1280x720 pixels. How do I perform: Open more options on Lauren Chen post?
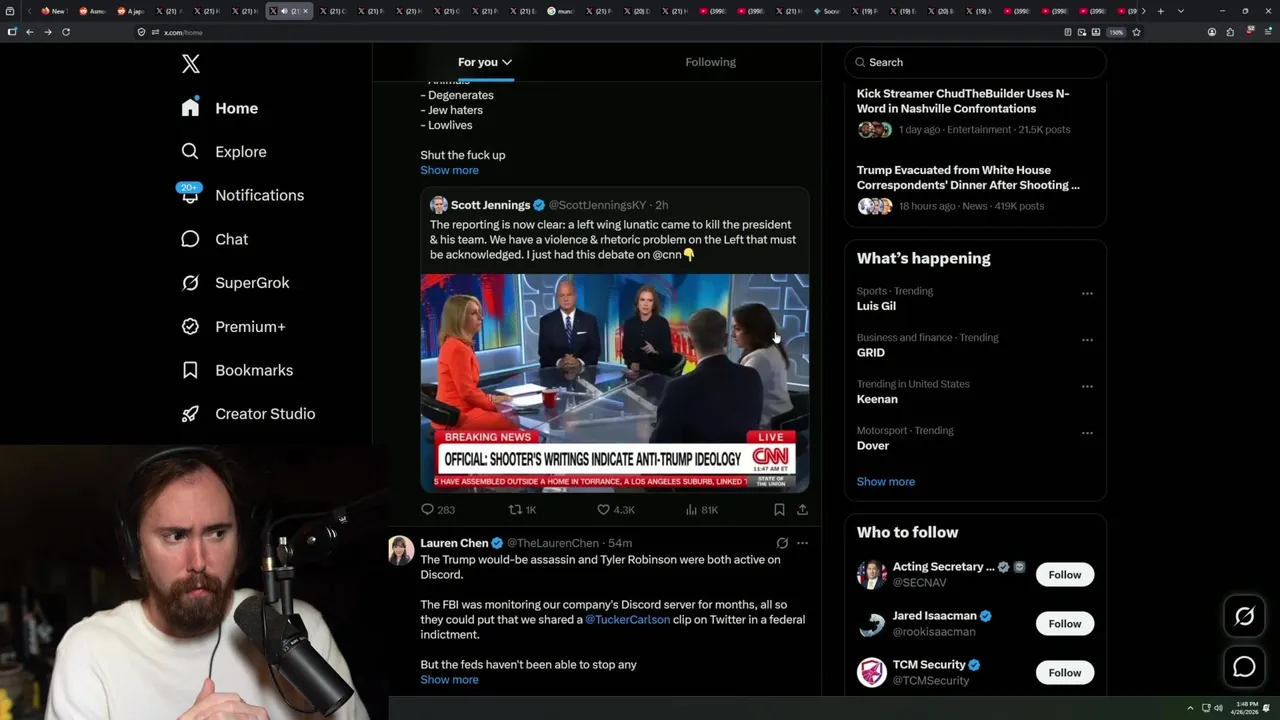coord(802,543)
